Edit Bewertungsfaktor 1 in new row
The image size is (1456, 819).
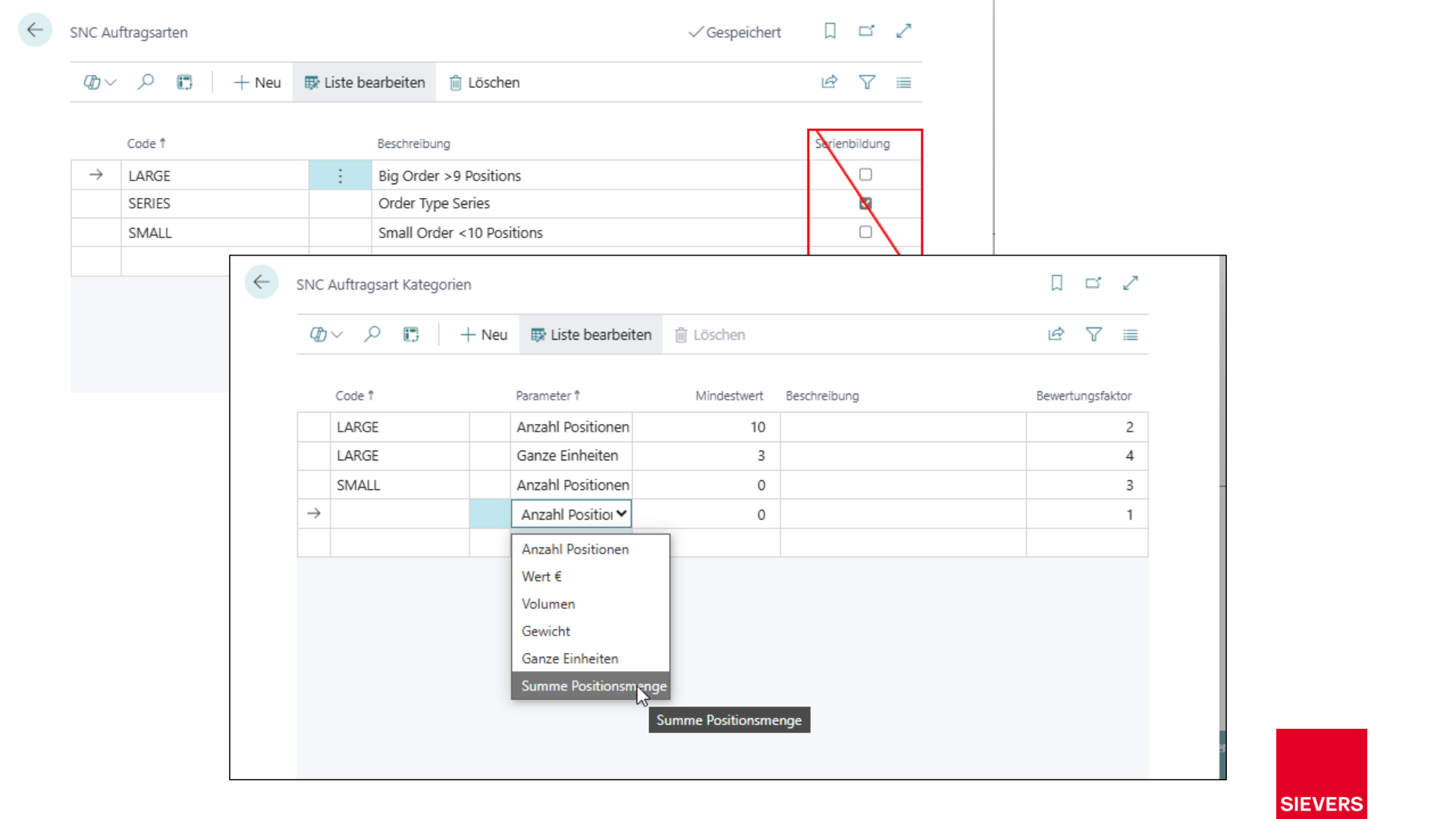1087,514
